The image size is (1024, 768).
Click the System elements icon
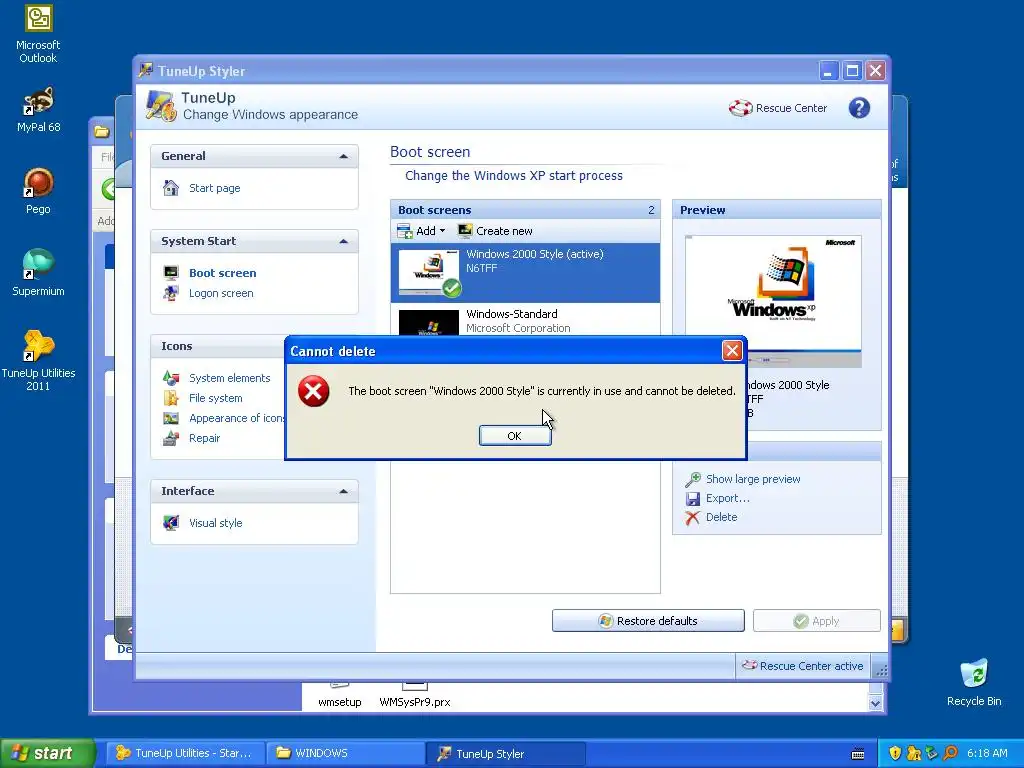[x=171, y=377]
